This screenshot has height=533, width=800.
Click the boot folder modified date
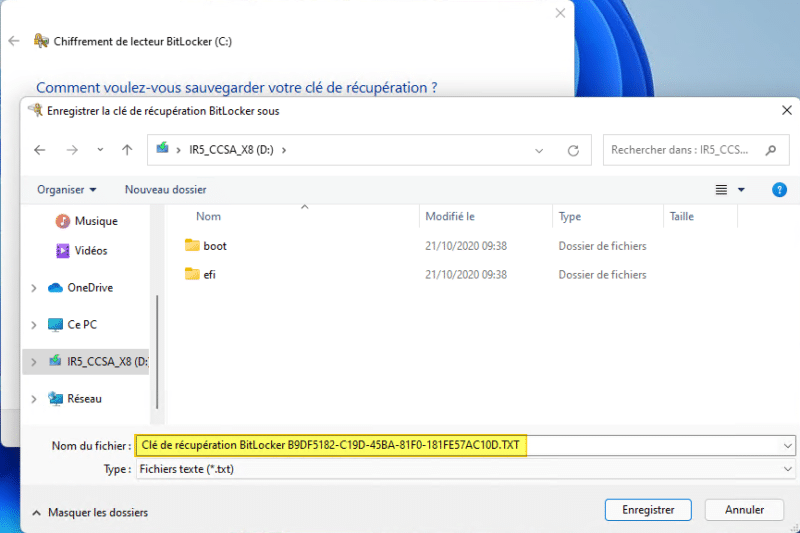click(x=466, y=246)
